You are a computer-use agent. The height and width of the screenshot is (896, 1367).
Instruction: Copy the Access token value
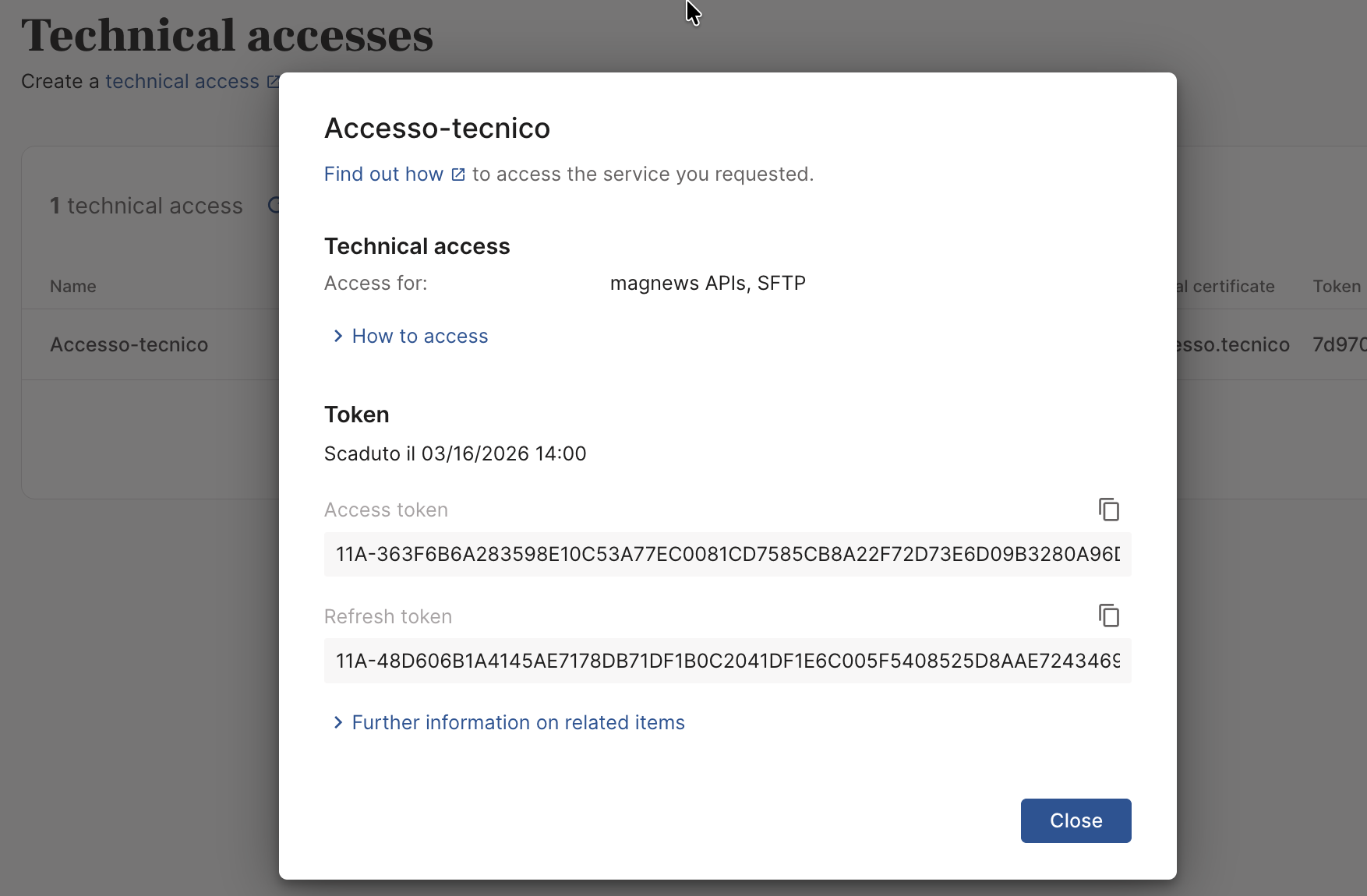1109,510
